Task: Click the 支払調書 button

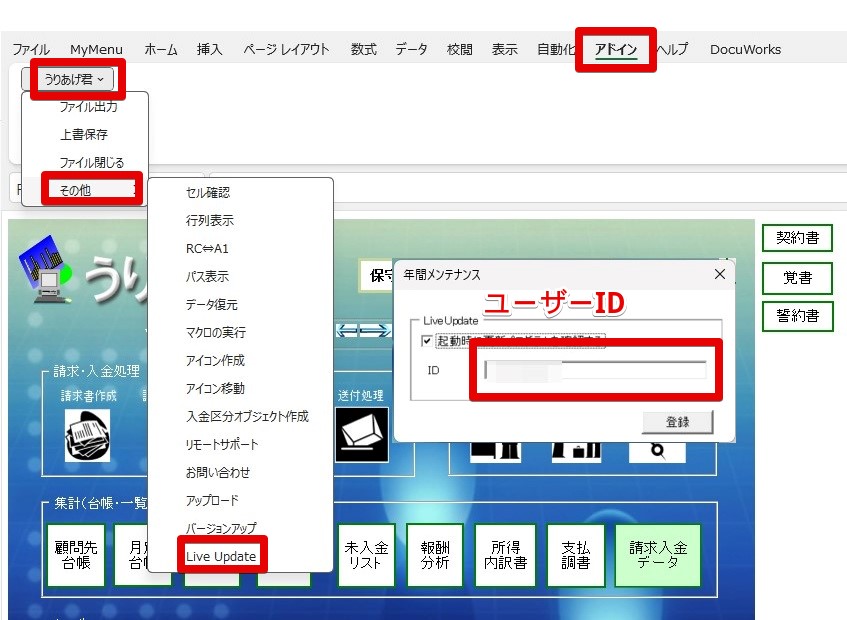Action: click(576, 555)
